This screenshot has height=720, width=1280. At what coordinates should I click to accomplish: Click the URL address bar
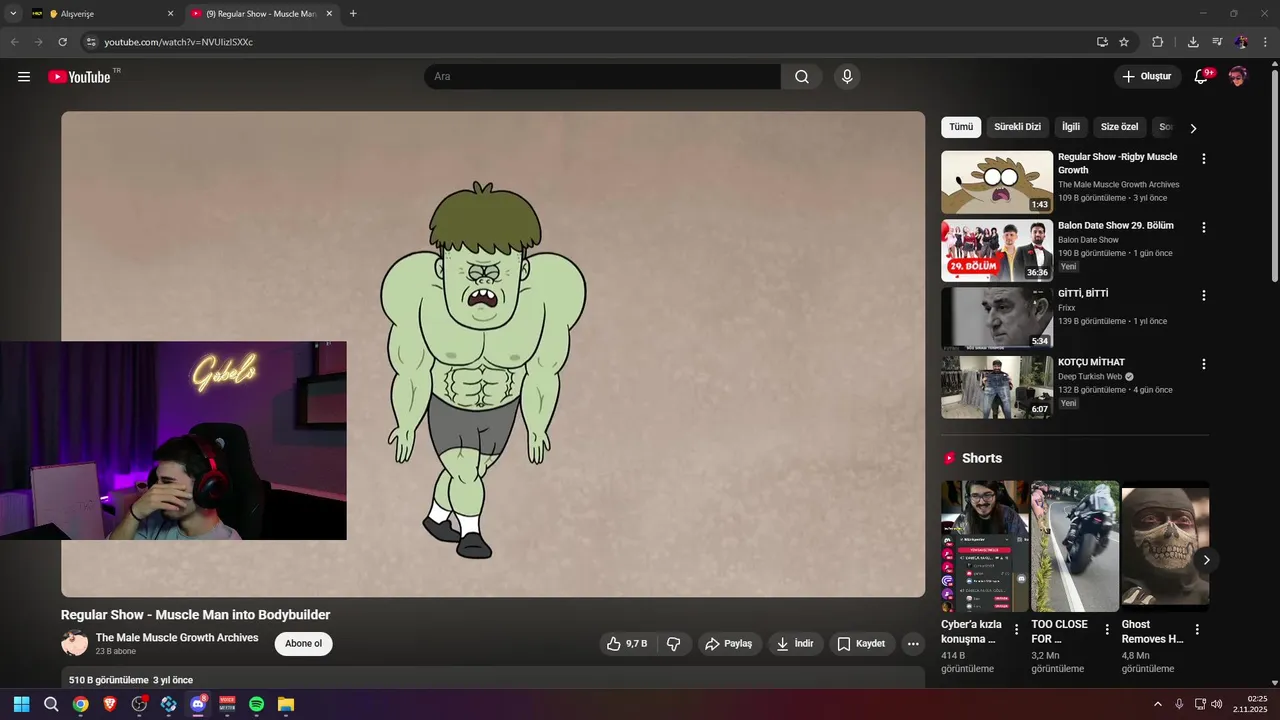590,42
